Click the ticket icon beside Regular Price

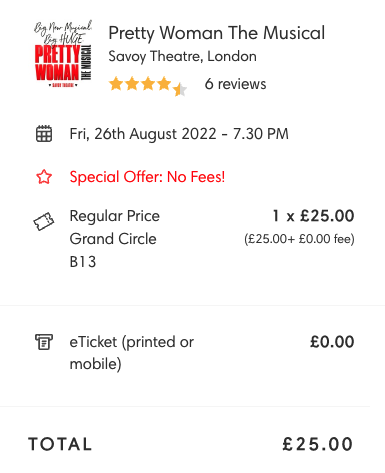pyautogui.click(x=44, y=221)
